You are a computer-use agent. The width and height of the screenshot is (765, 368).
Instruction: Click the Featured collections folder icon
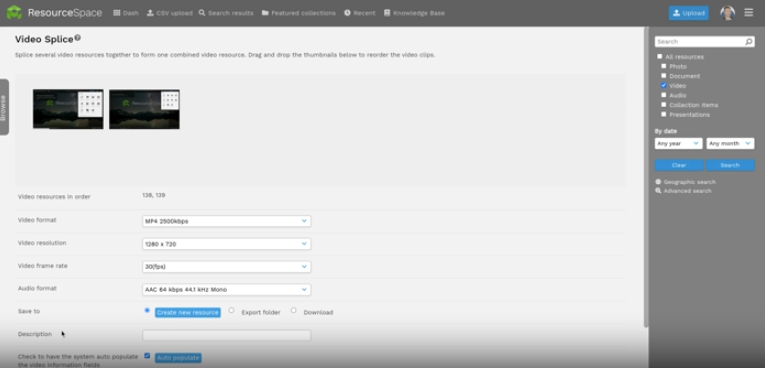pos(265,13)
